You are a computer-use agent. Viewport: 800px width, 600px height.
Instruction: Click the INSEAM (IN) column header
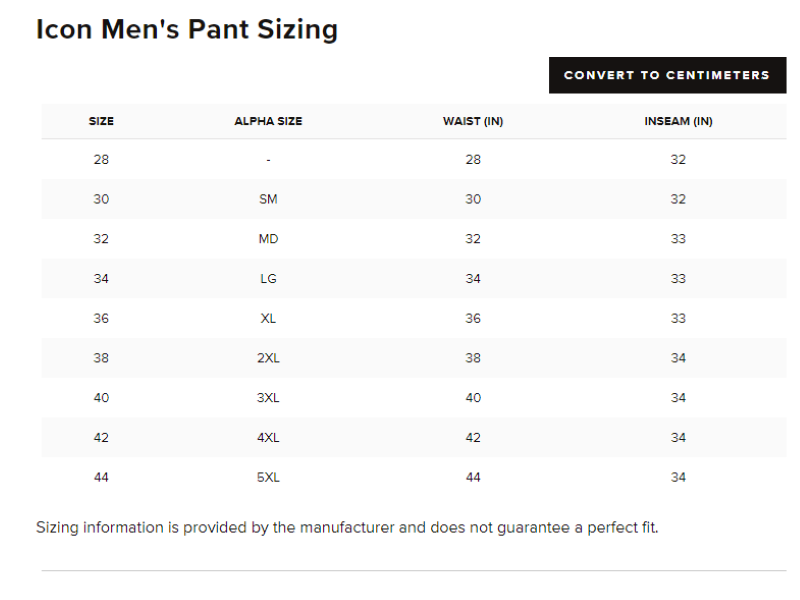click(678, 121)
